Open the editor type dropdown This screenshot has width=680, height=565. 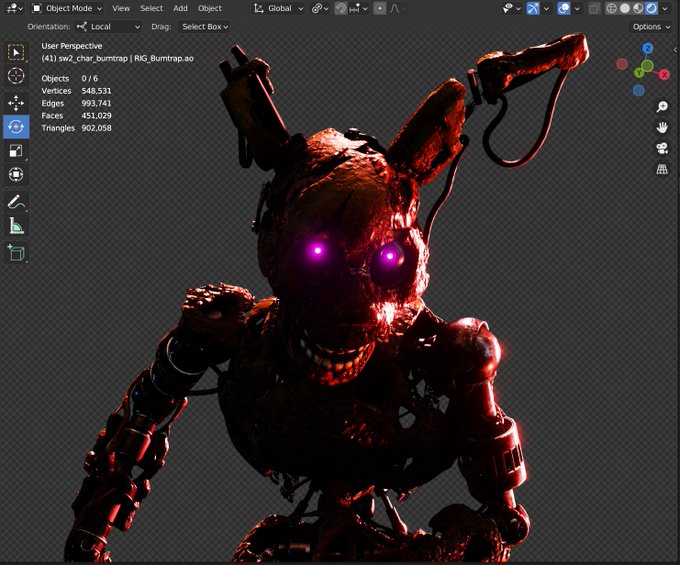click(14, 8)
